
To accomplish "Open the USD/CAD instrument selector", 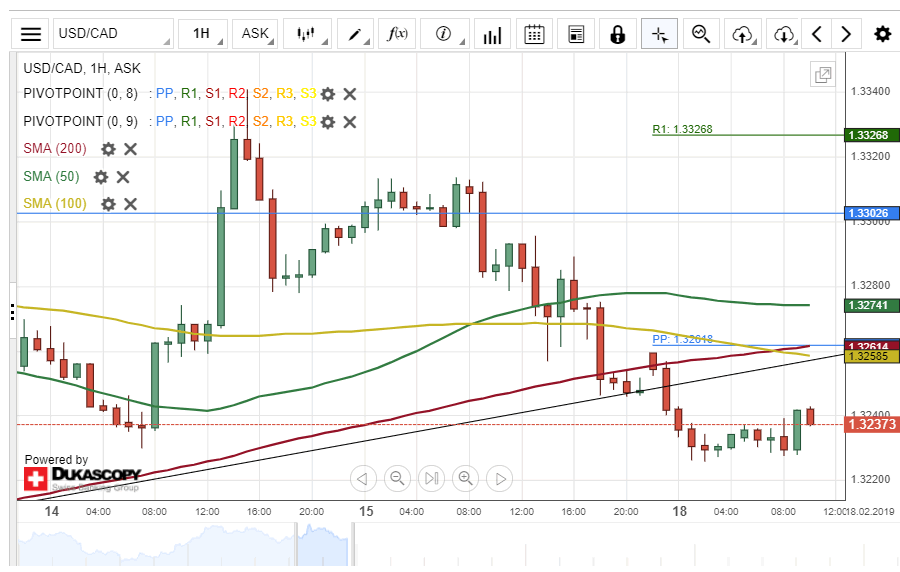I will pyautogui.click(x=113, y=34).
